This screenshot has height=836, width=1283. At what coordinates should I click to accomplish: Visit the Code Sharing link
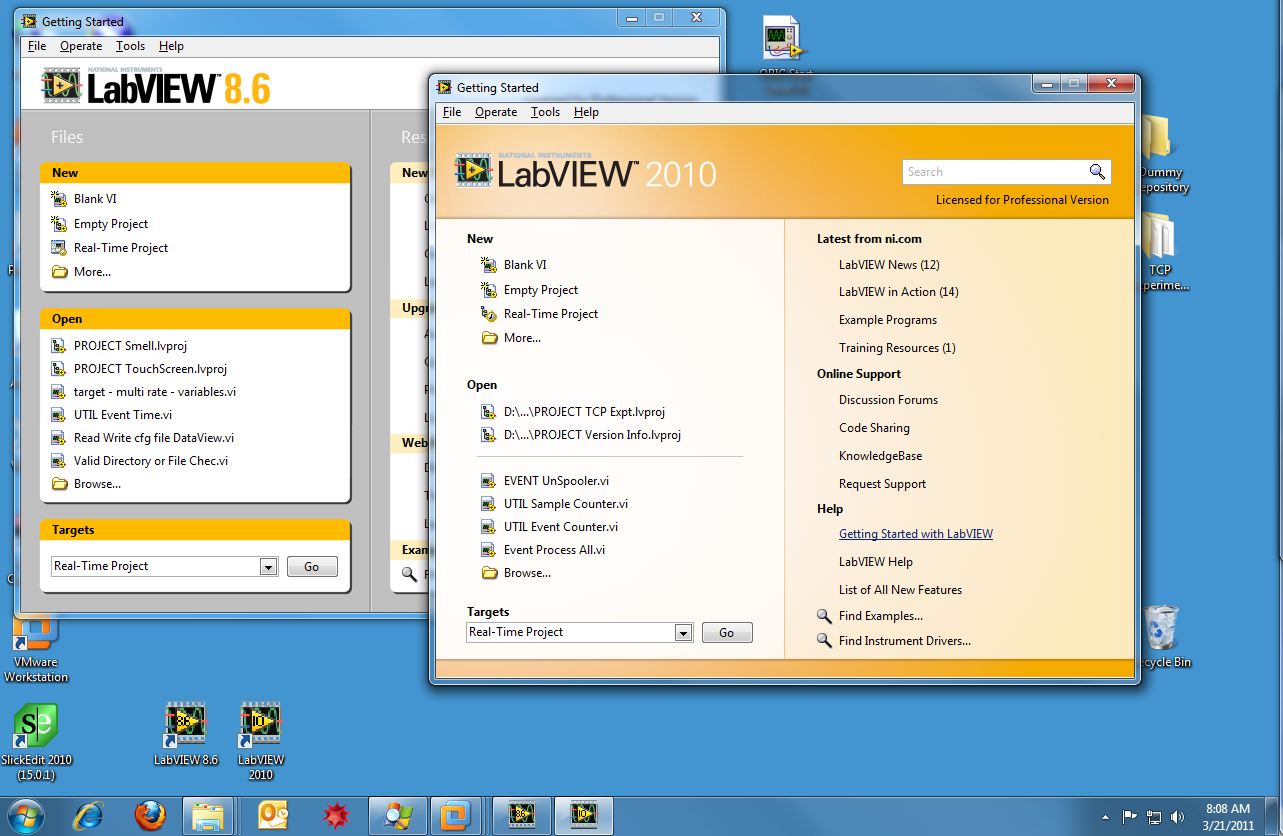pyautogui.click(x=874, y=428)
